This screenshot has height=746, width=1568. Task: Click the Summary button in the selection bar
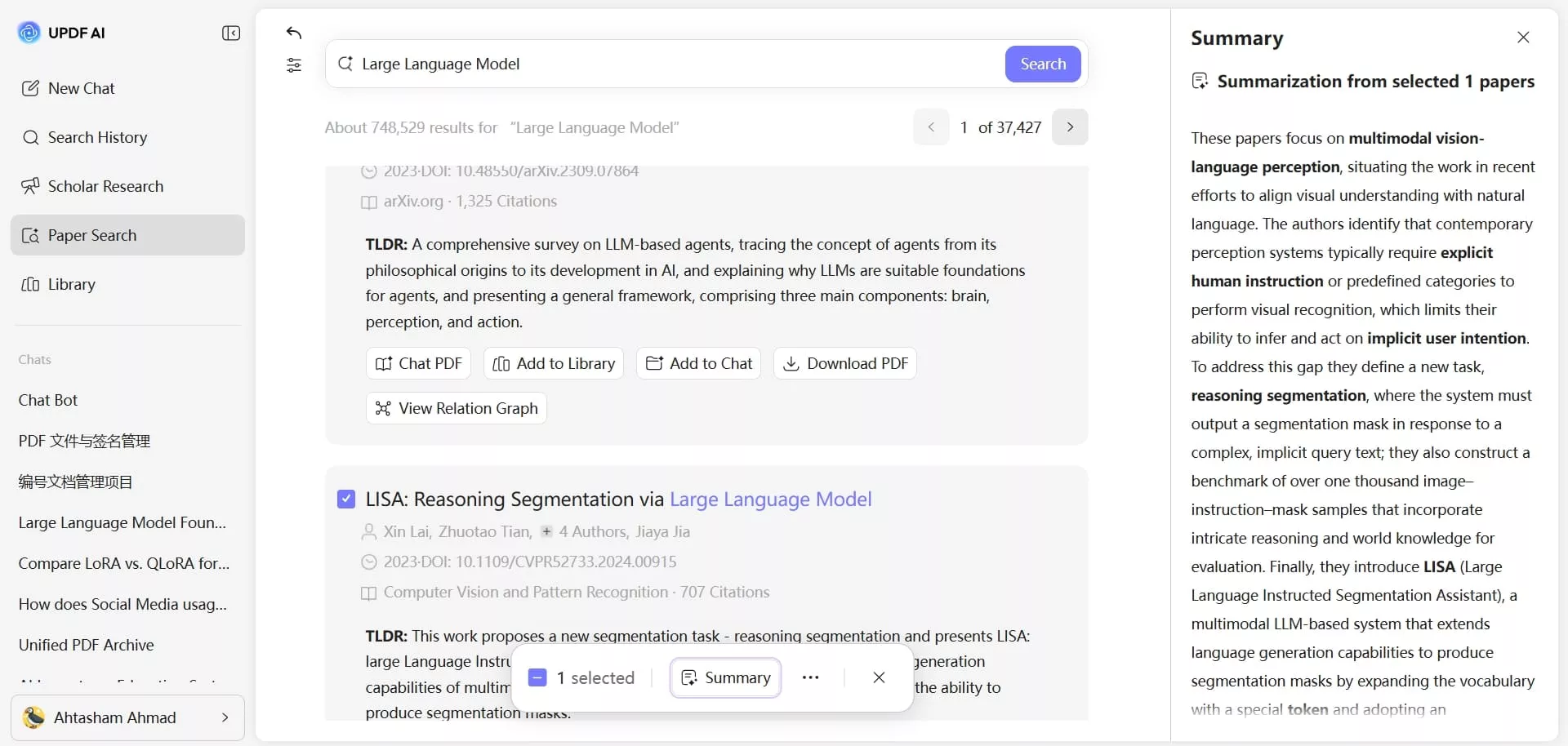pos(724,677)
